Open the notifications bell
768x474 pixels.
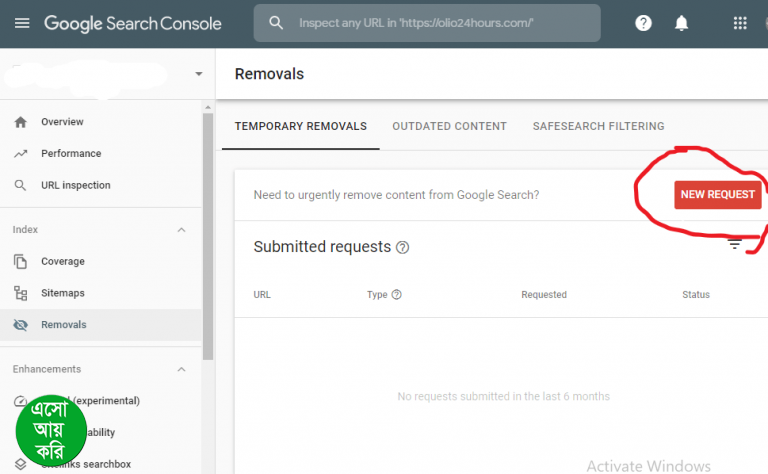point(682,23)
